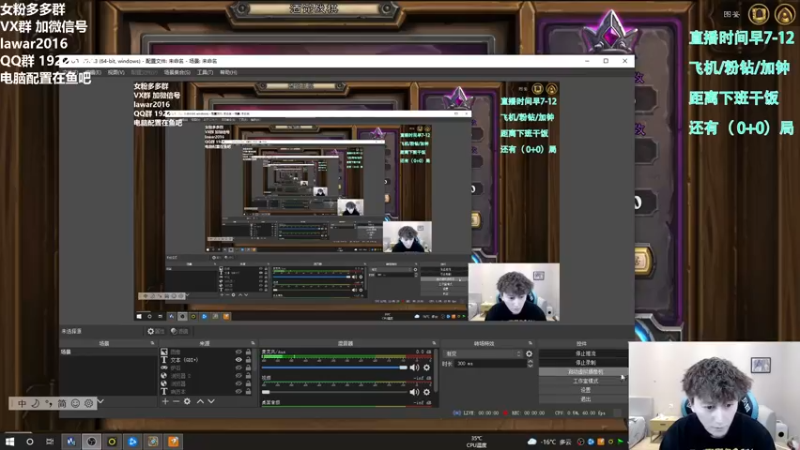Mute the second mixer channel speaker icon

(x=414, y=392)
